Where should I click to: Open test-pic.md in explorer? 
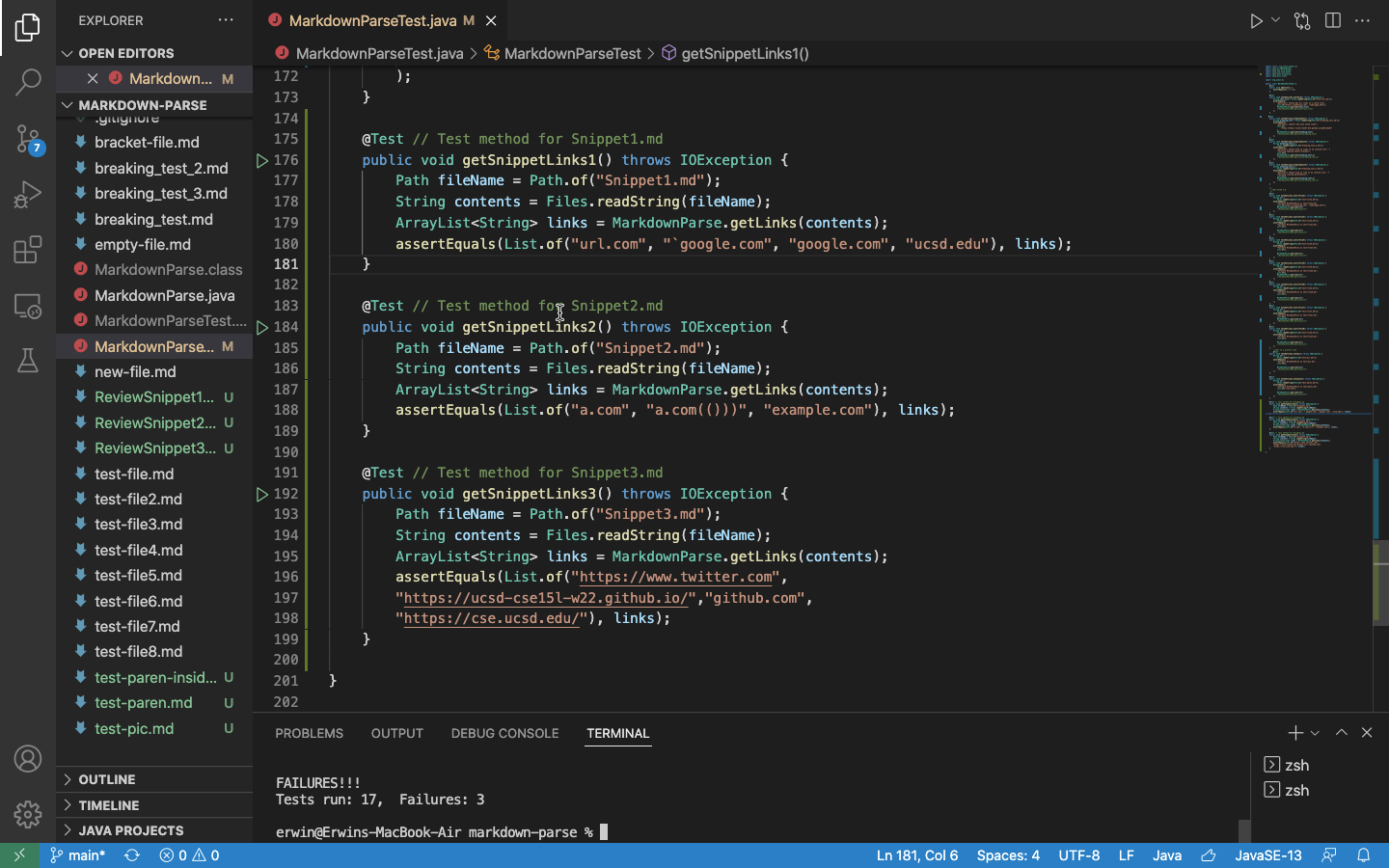[154, 728]
